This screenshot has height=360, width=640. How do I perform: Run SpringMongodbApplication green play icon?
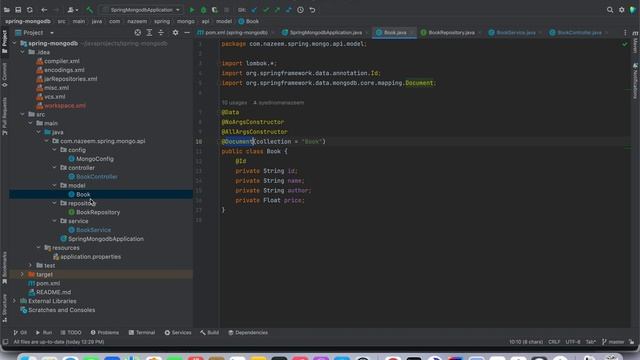(192, 10)
